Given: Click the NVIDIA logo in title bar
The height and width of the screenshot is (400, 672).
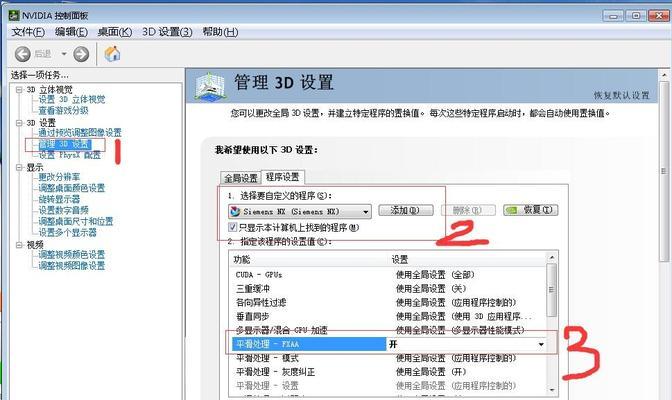Looking at the screenshot, I should [x=14, y=15].
